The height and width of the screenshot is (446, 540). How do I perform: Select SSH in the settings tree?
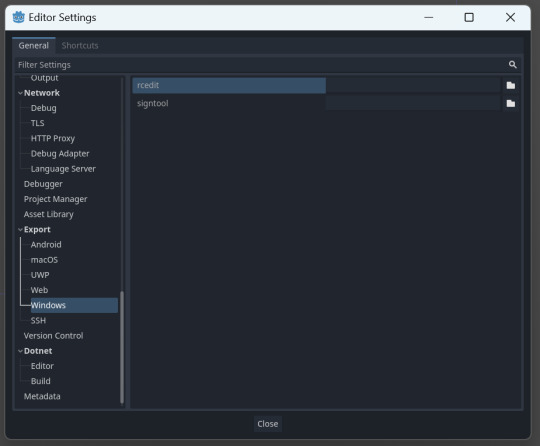(x=38, y=320)
